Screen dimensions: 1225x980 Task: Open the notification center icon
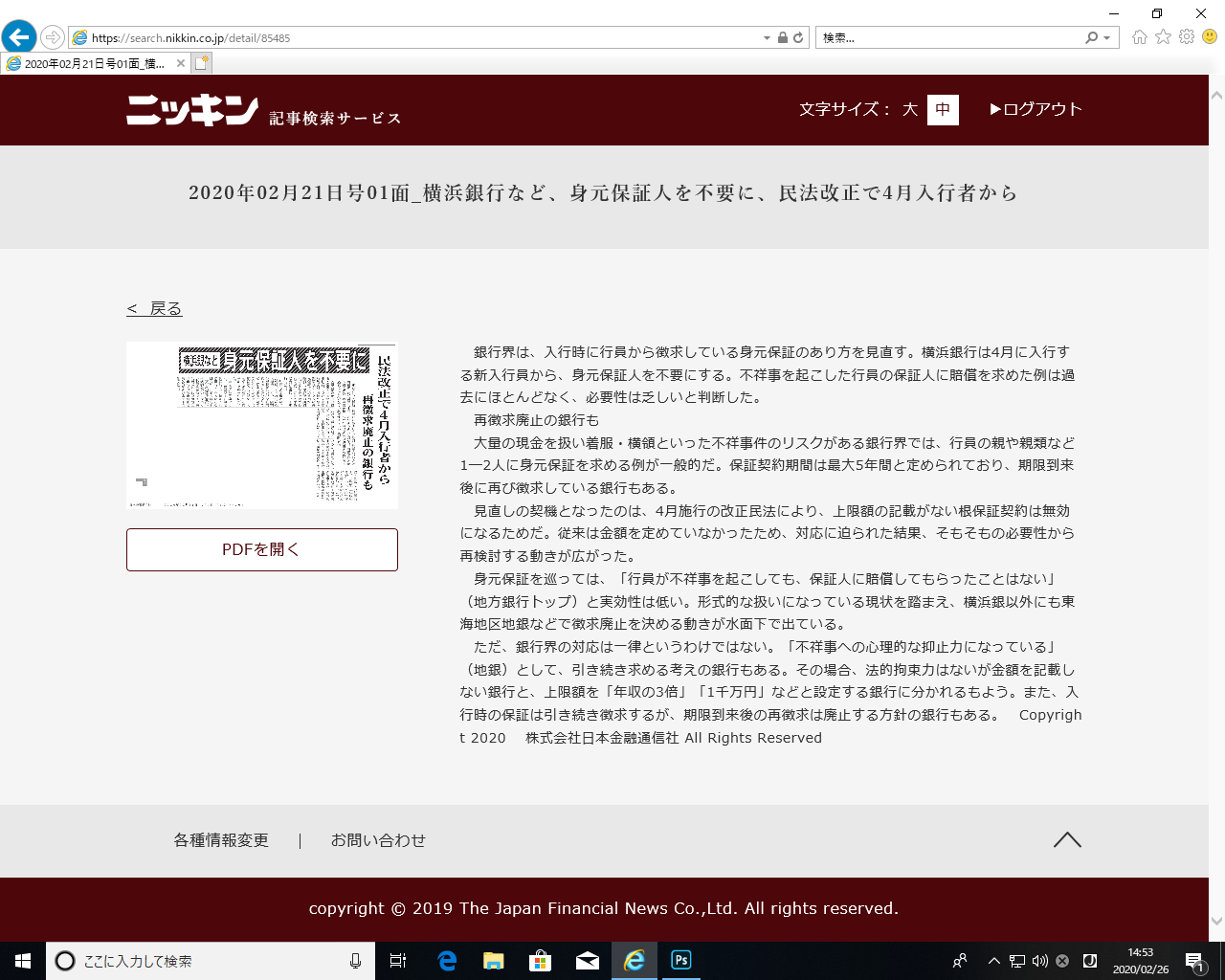click(1194, 961)
